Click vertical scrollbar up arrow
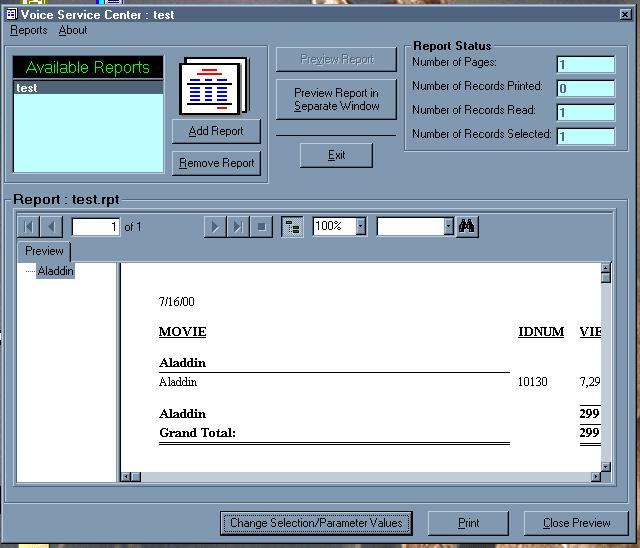This screenshot has height=548, width=640. tap(606, 268)
